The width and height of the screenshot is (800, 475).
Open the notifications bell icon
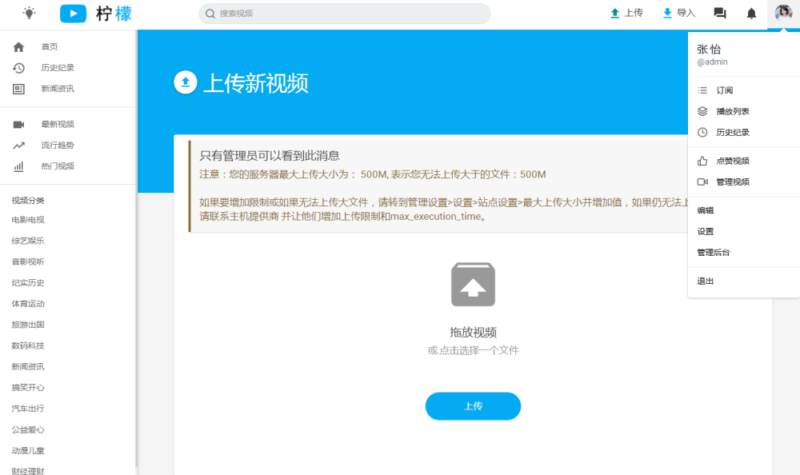751,13
